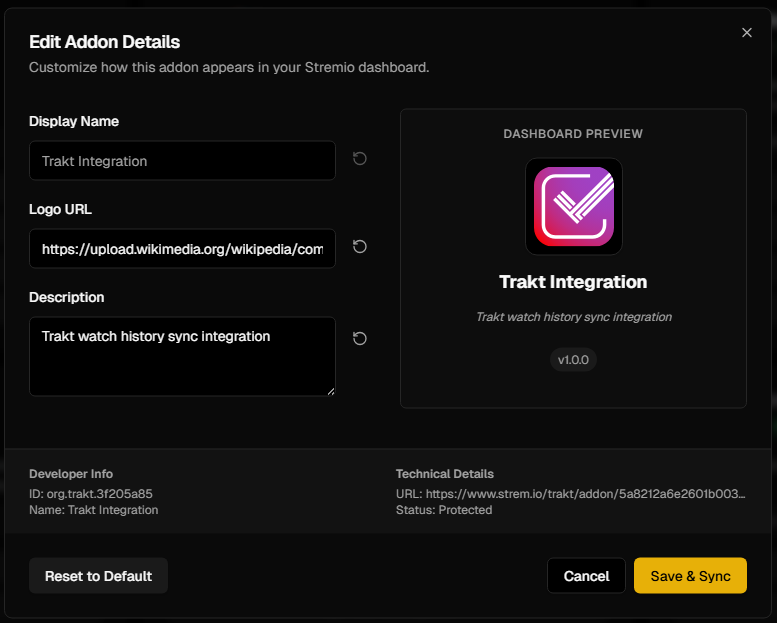Click the Logo URL label
This screenshot has width=777, height=623.
pos(60,209)
